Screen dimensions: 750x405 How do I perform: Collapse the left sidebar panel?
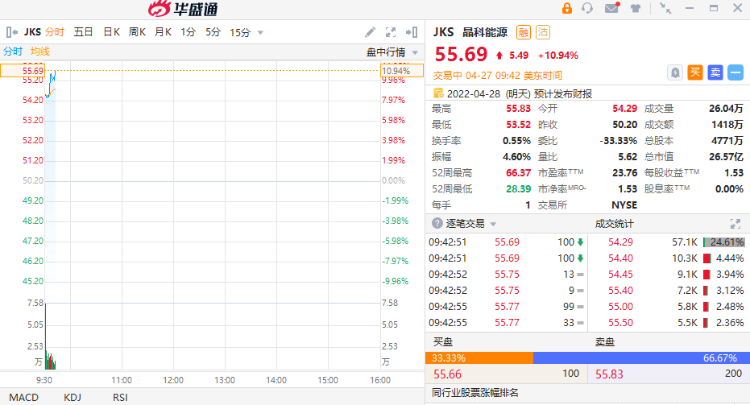click(11, 32)
